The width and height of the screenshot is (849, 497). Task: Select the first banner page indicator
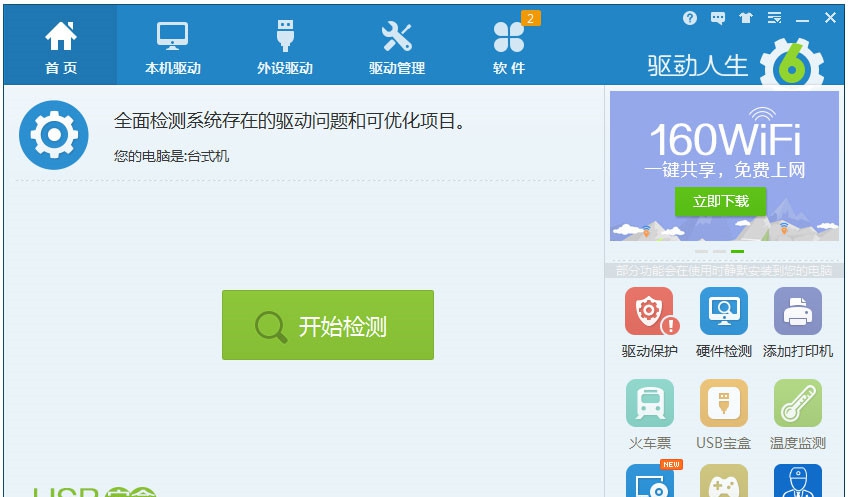tap(701, 251)
